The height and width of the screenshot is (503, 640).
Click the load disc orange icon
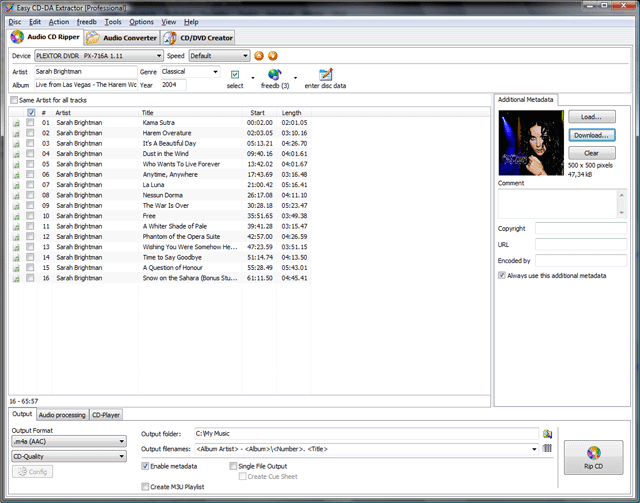(x=273, y=56)
